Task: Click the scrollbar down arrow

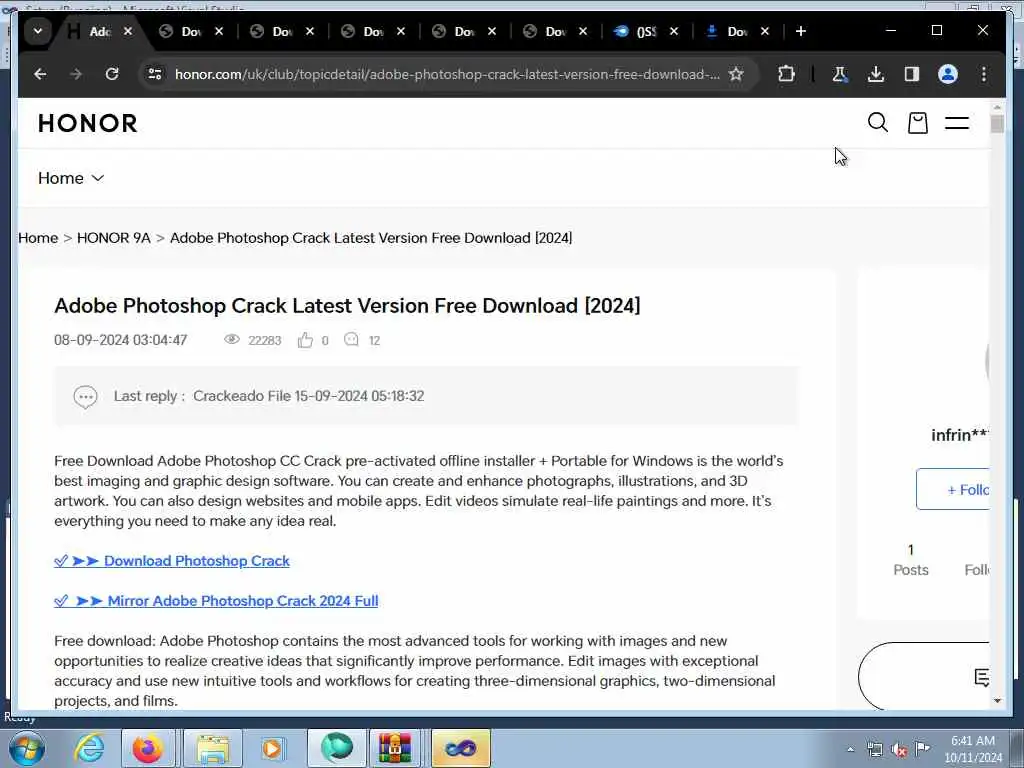Action: point(997,700)
